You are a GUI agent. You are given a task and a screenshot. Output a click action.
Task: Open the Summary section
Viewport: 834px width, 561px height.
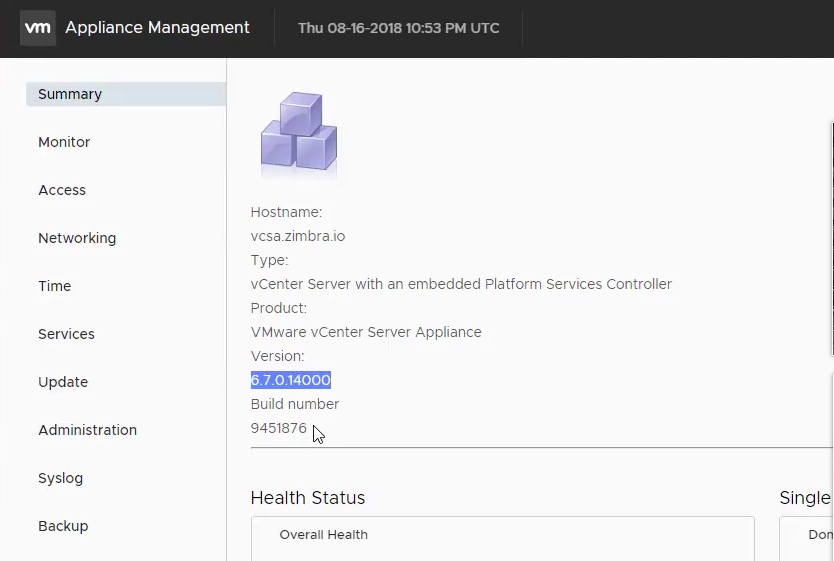(x=126, y=94)
